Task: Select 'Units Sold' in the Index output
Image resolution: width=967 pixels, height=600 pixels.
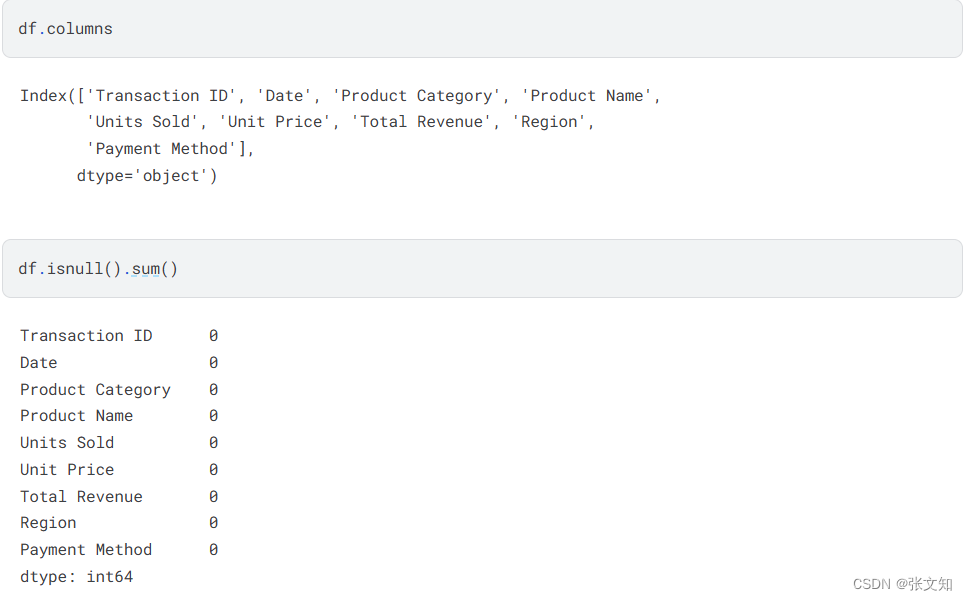Action: pyautogui.click(x=144, y=121)
